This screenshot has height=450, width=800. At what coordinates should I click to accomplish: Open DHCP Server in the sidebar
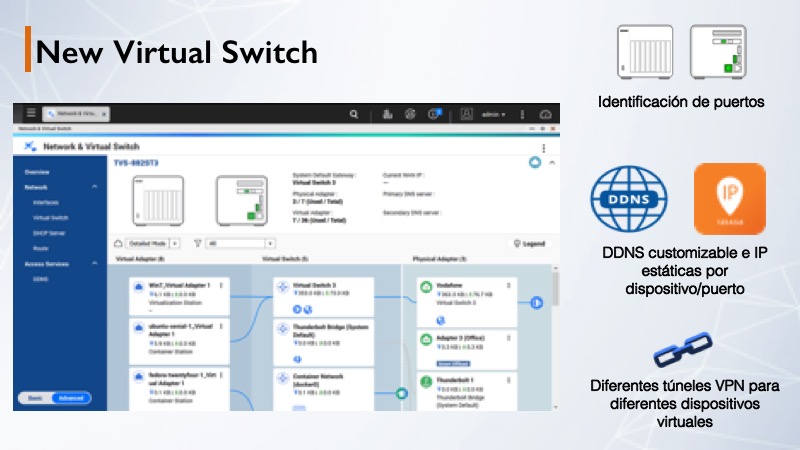click(x=49, y=233)
